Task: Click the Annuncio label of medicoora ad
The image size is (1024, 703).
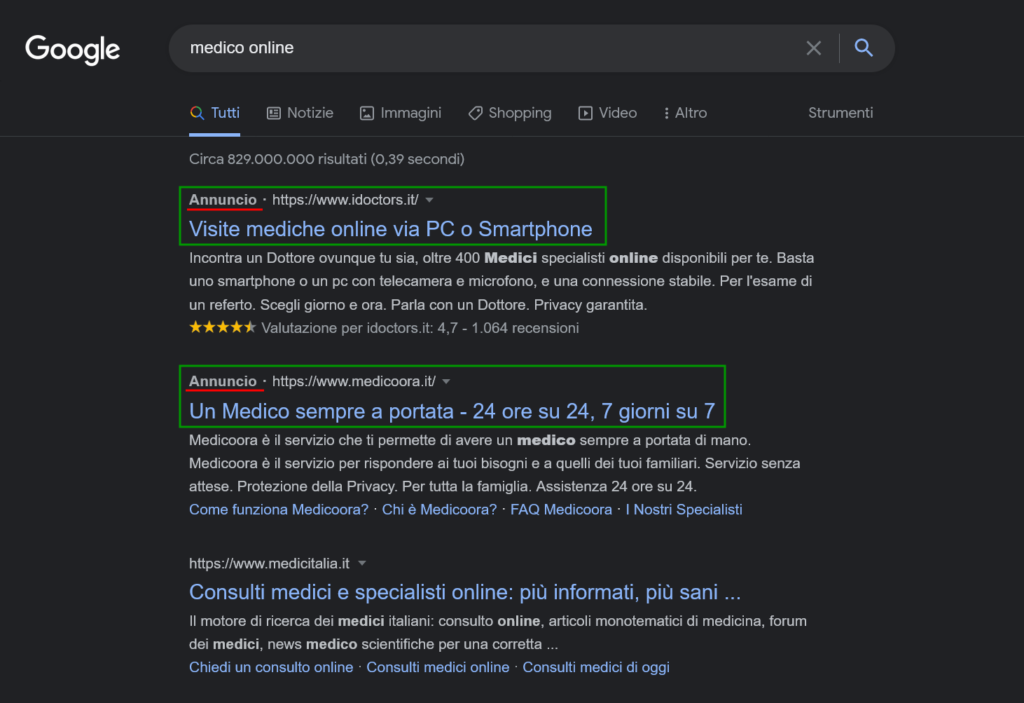Action: 223,382
